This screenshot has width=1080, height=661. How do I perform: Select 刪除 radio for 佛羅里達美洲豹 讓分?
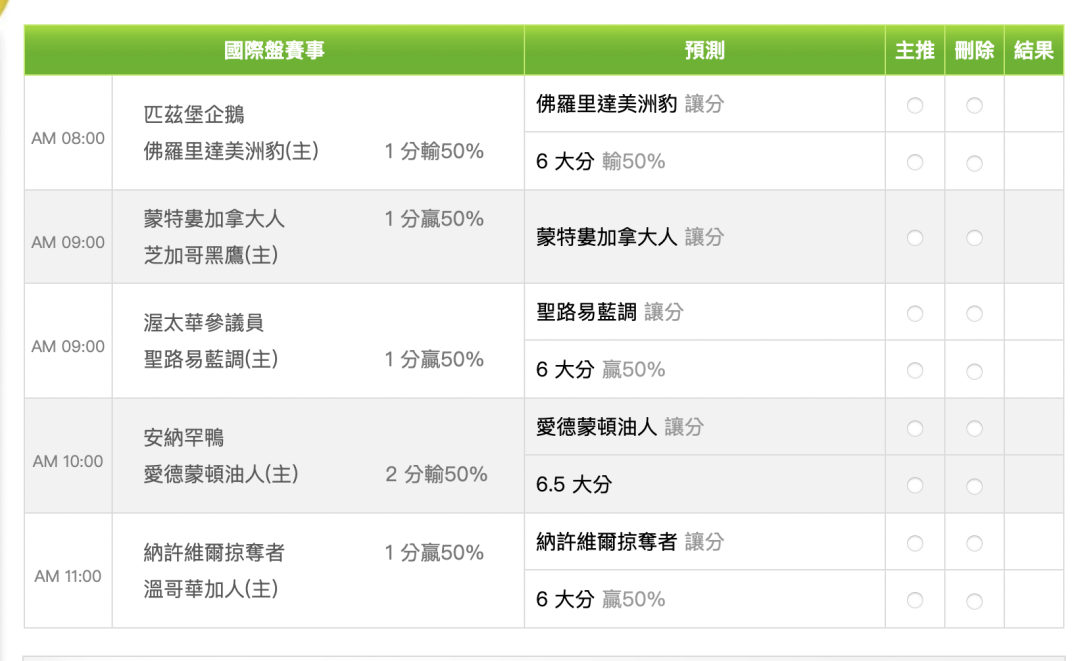(974, 105)
